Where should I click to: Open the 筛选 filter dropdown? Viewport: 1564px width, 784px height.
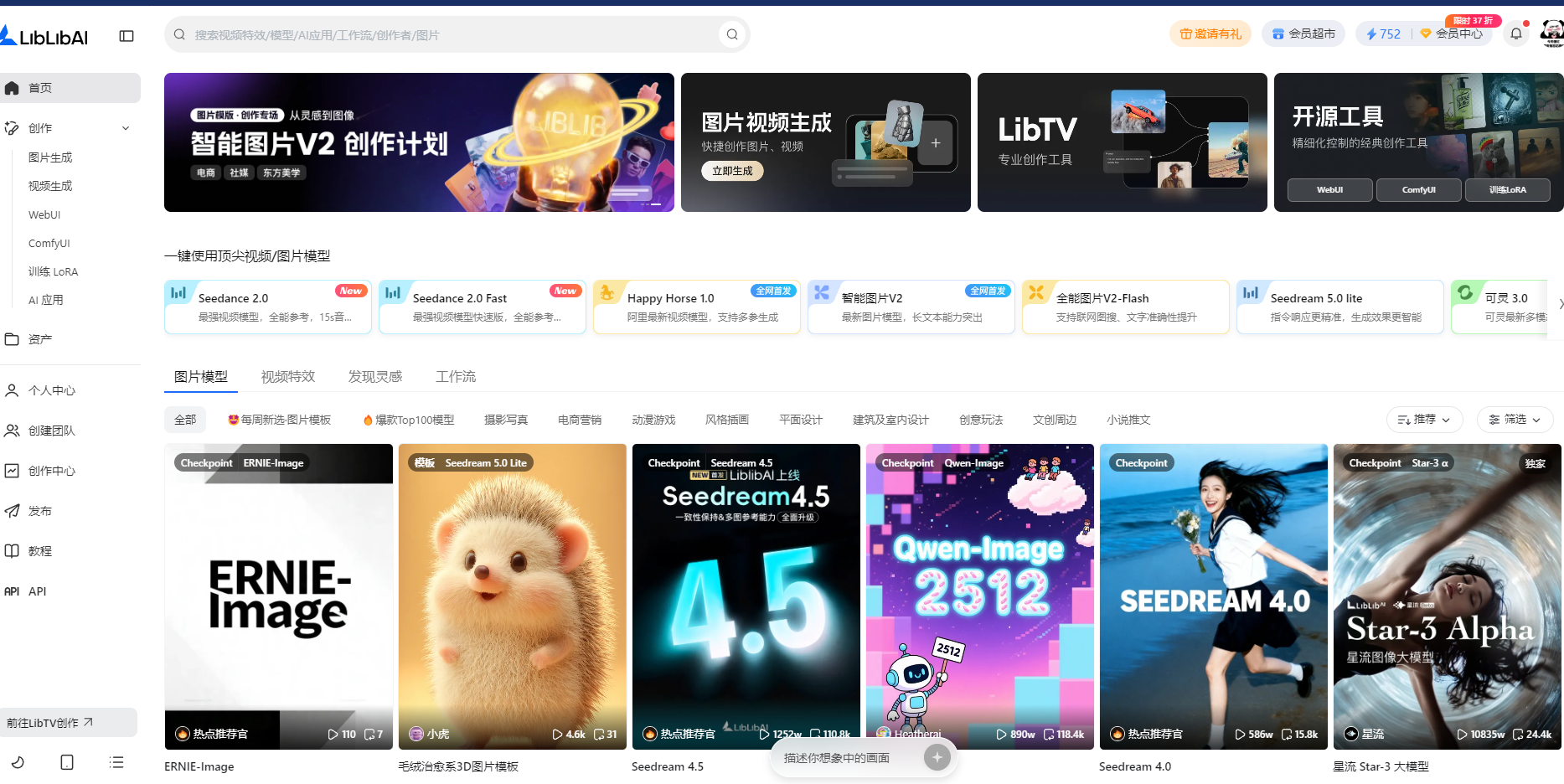1515,420
